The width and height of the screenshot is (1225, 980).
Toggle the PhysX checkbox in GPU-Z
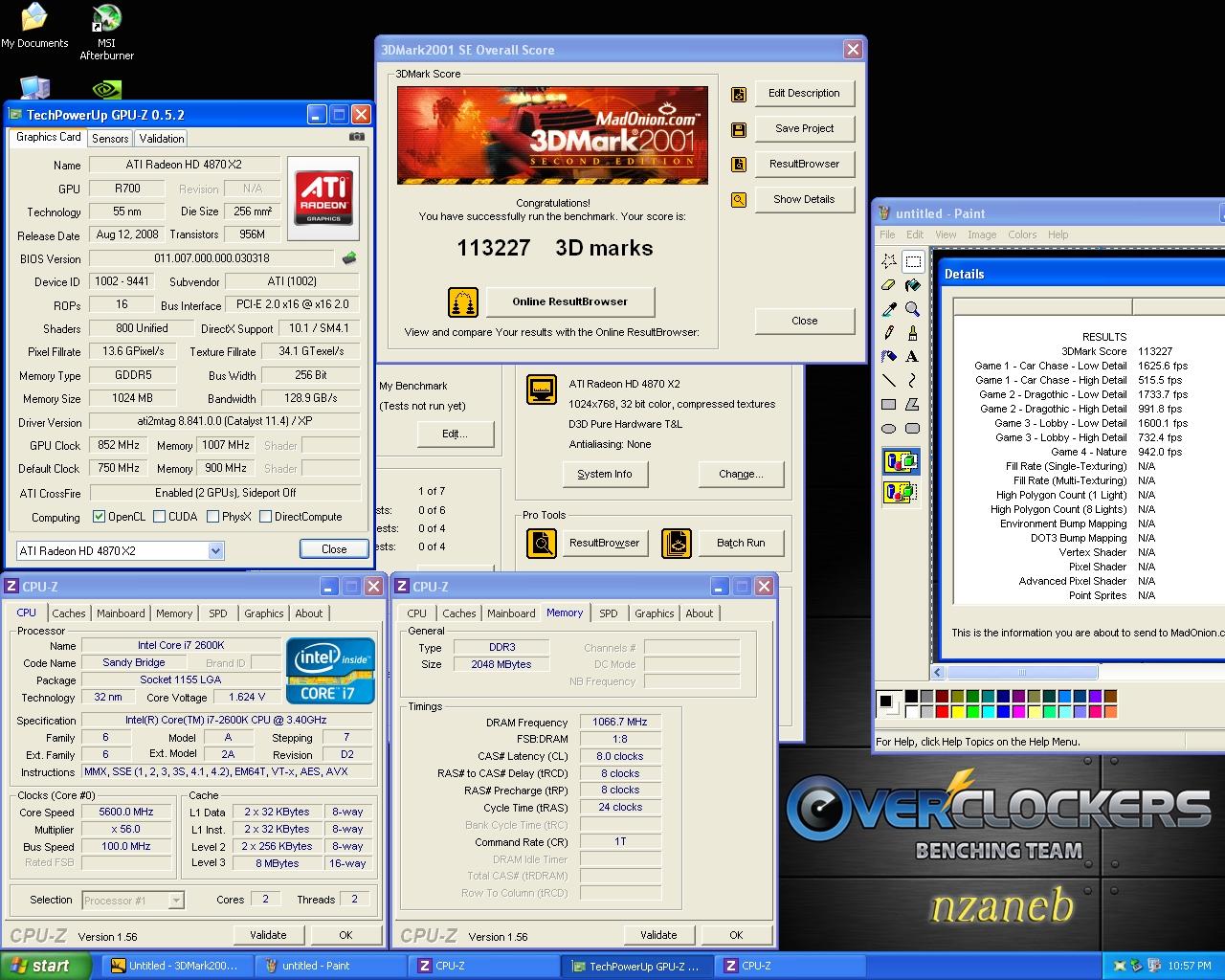(212, 517)
